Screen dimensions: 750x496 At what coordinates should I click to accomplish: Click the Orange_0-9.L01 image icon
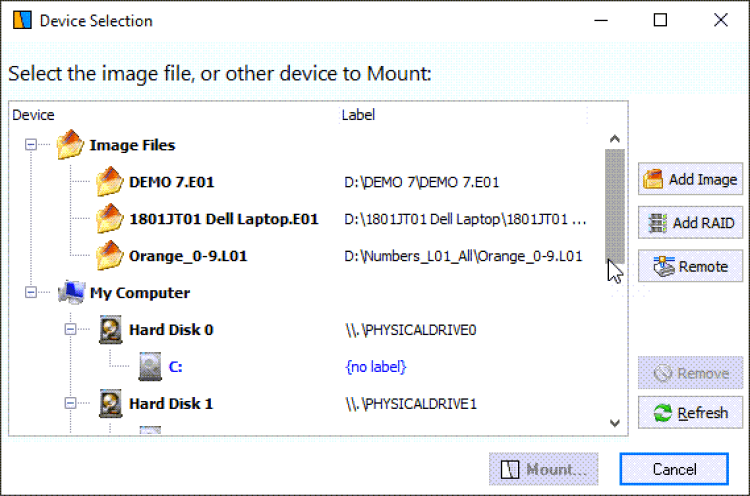109,255
